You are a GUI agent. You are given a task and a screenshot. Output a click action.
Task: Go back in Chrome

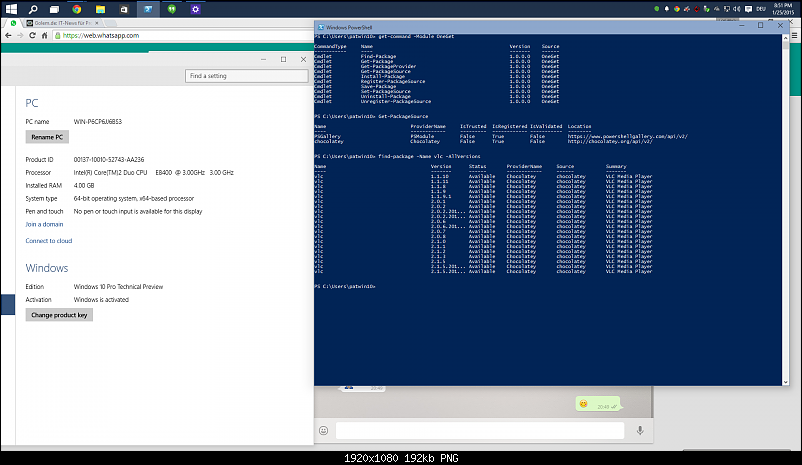[8, 35]
